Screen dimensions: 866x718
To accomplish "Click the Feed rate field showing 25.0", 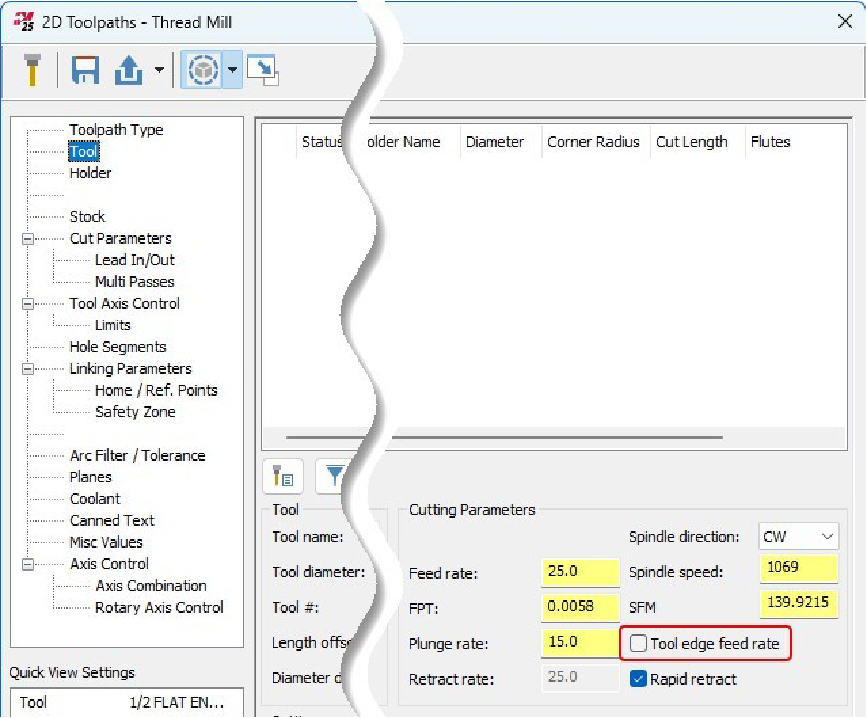I will click(x=580, y=572).
